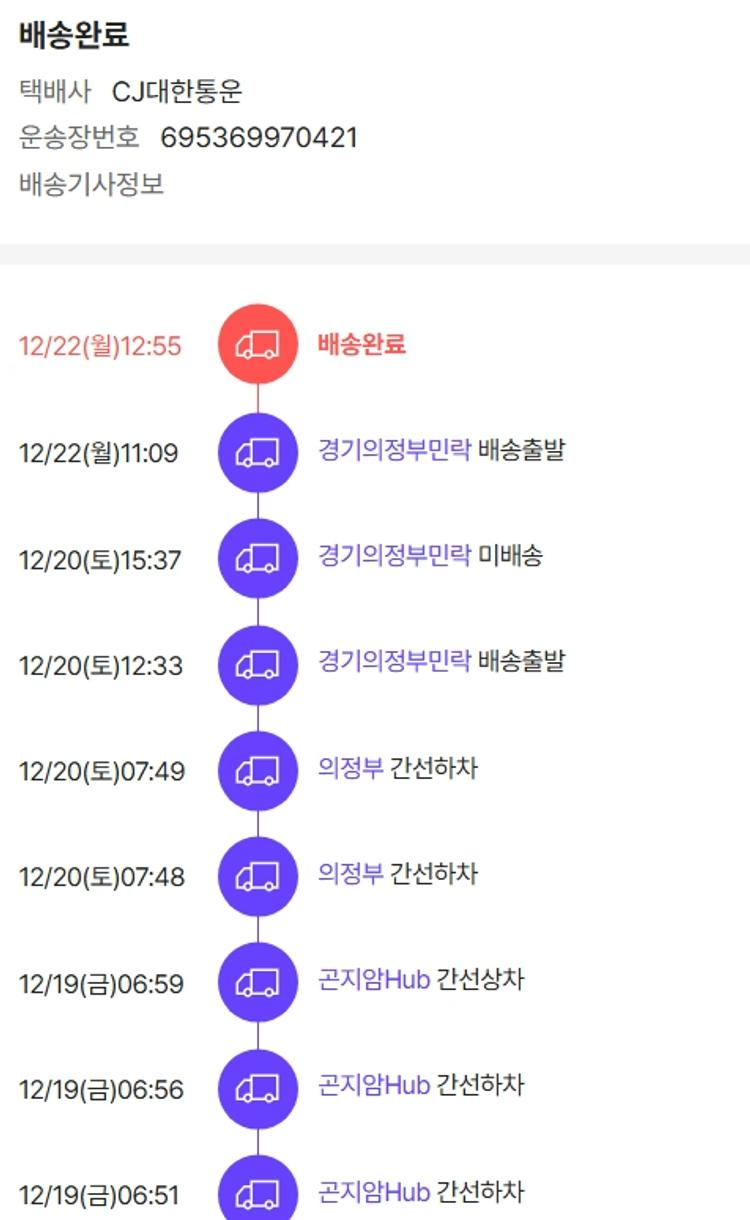750x1220 pixels.
Task: Click the red truck icon for 배송완료
Action: 257,345
